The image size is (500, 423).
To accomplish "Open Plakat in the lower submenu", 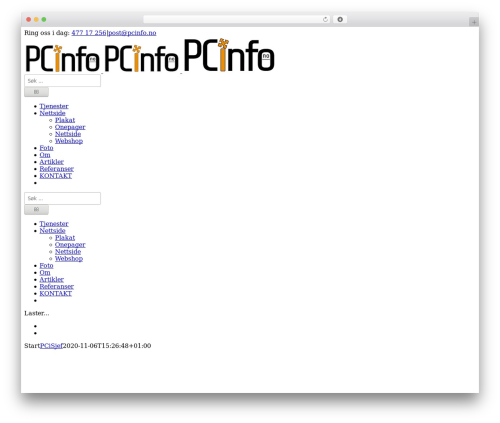I will (x=65, y=238).
